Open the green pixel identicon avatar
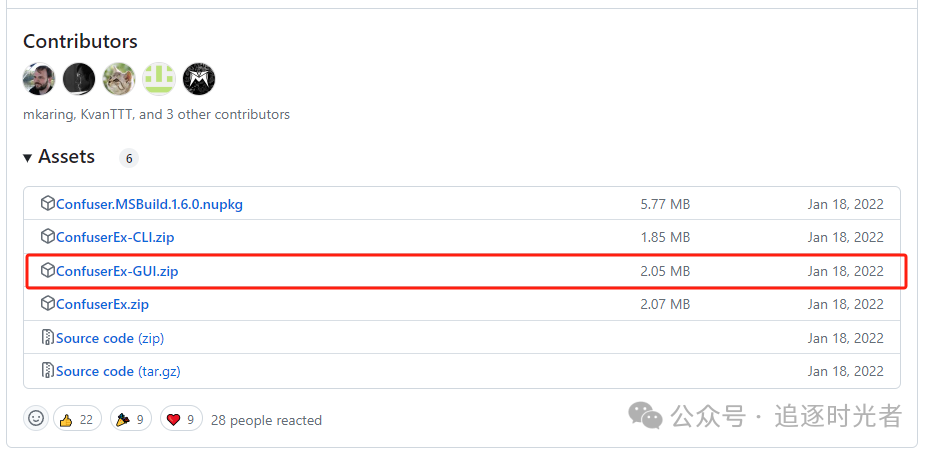 pos(159,79)
